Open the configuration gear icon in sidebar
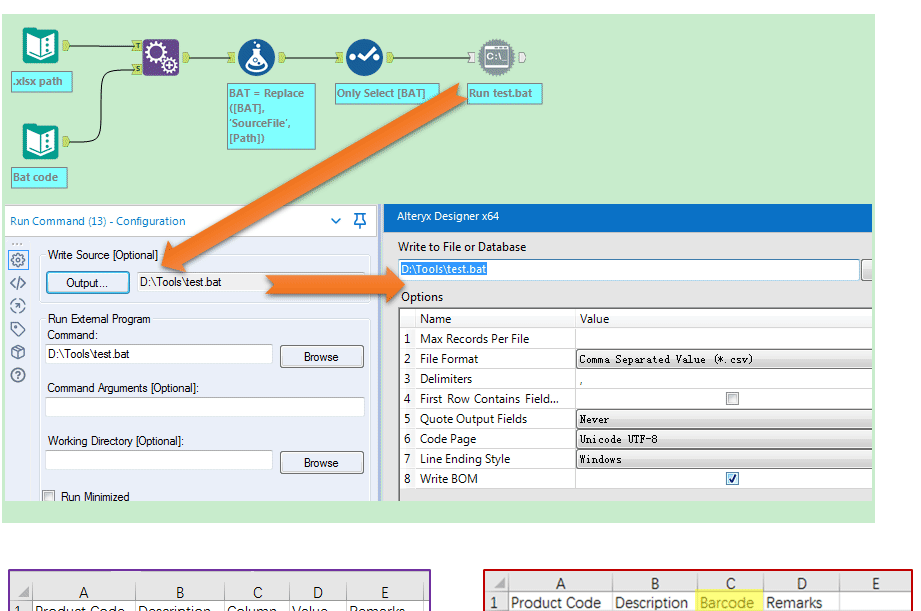 pos(18,260)
